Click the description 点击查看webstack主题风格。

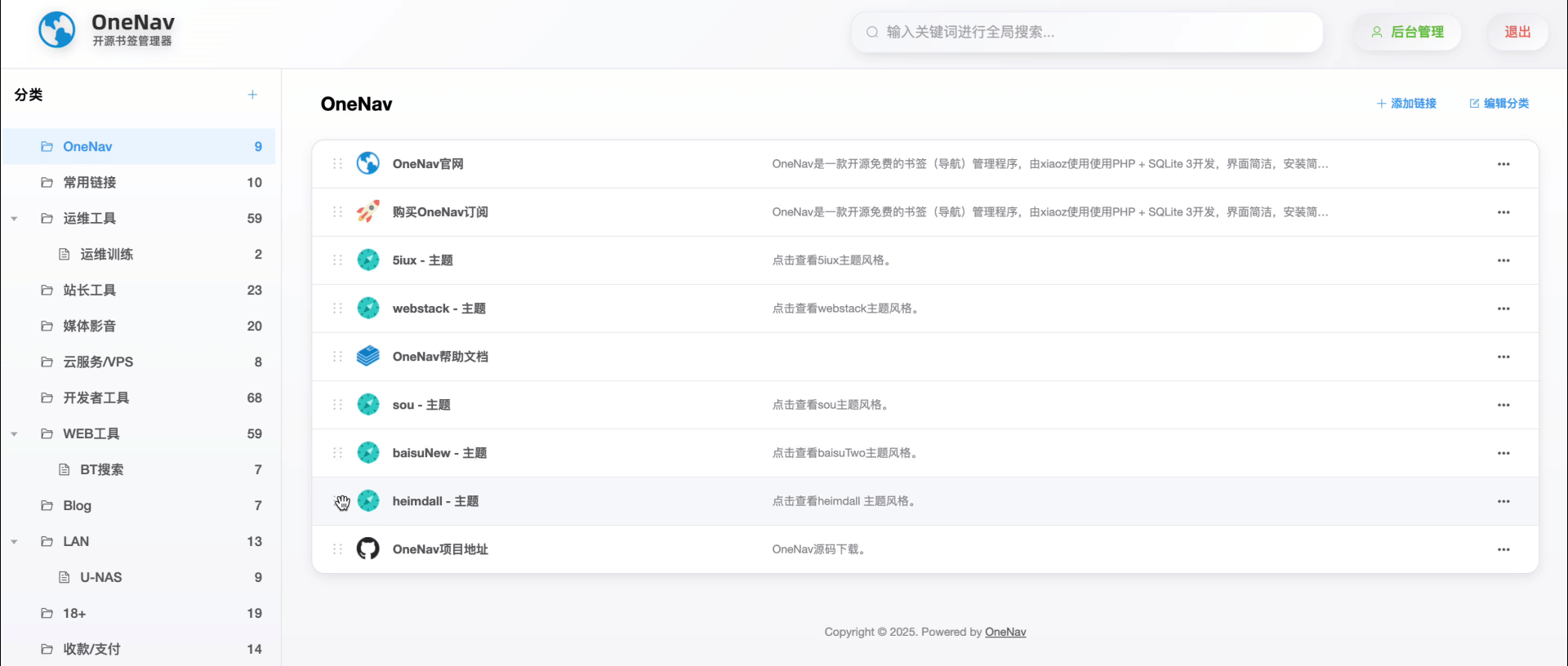pos(847,308)
